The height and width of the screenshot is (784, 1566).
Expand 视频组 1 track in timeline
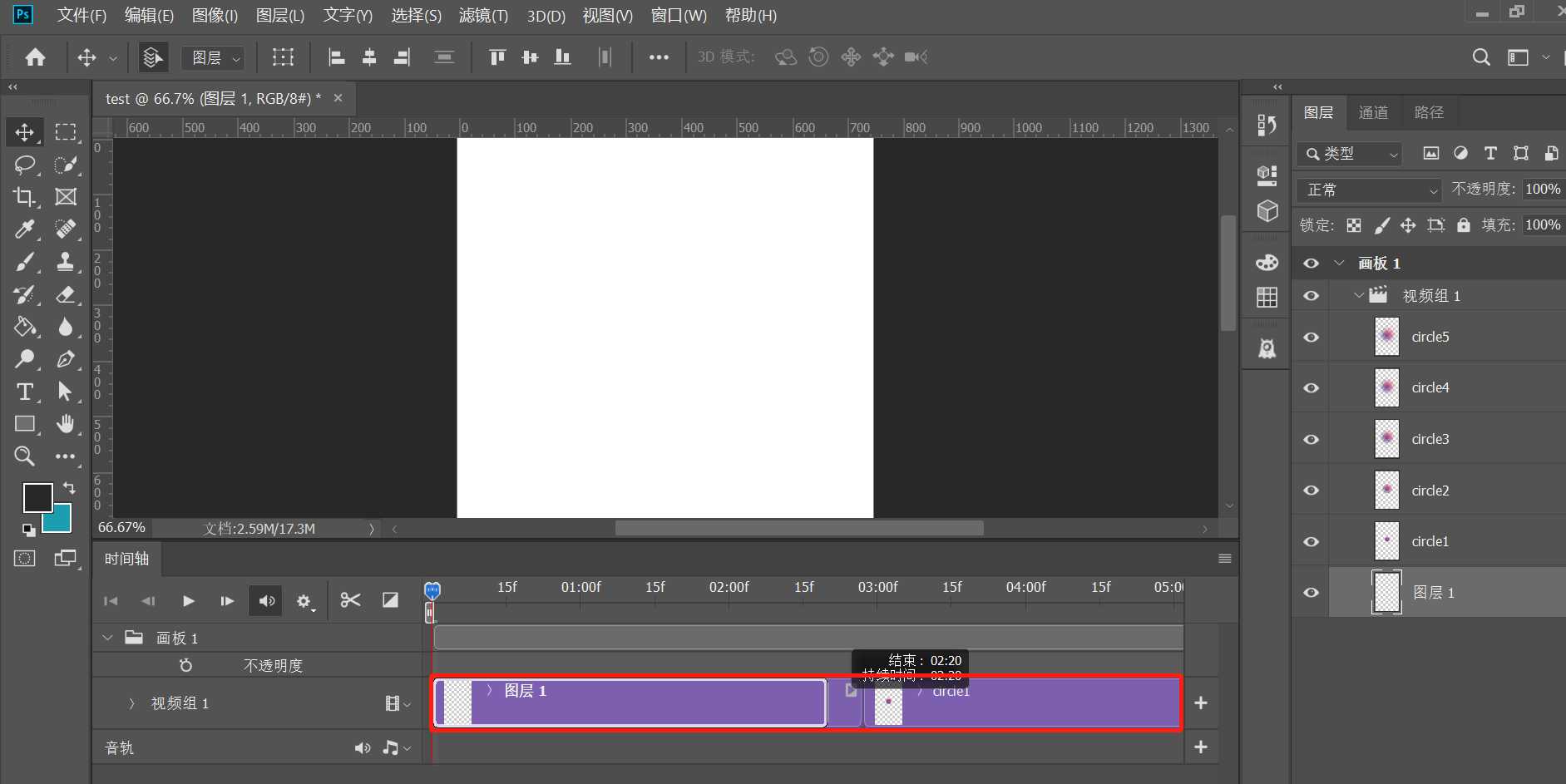click(131, 703)
